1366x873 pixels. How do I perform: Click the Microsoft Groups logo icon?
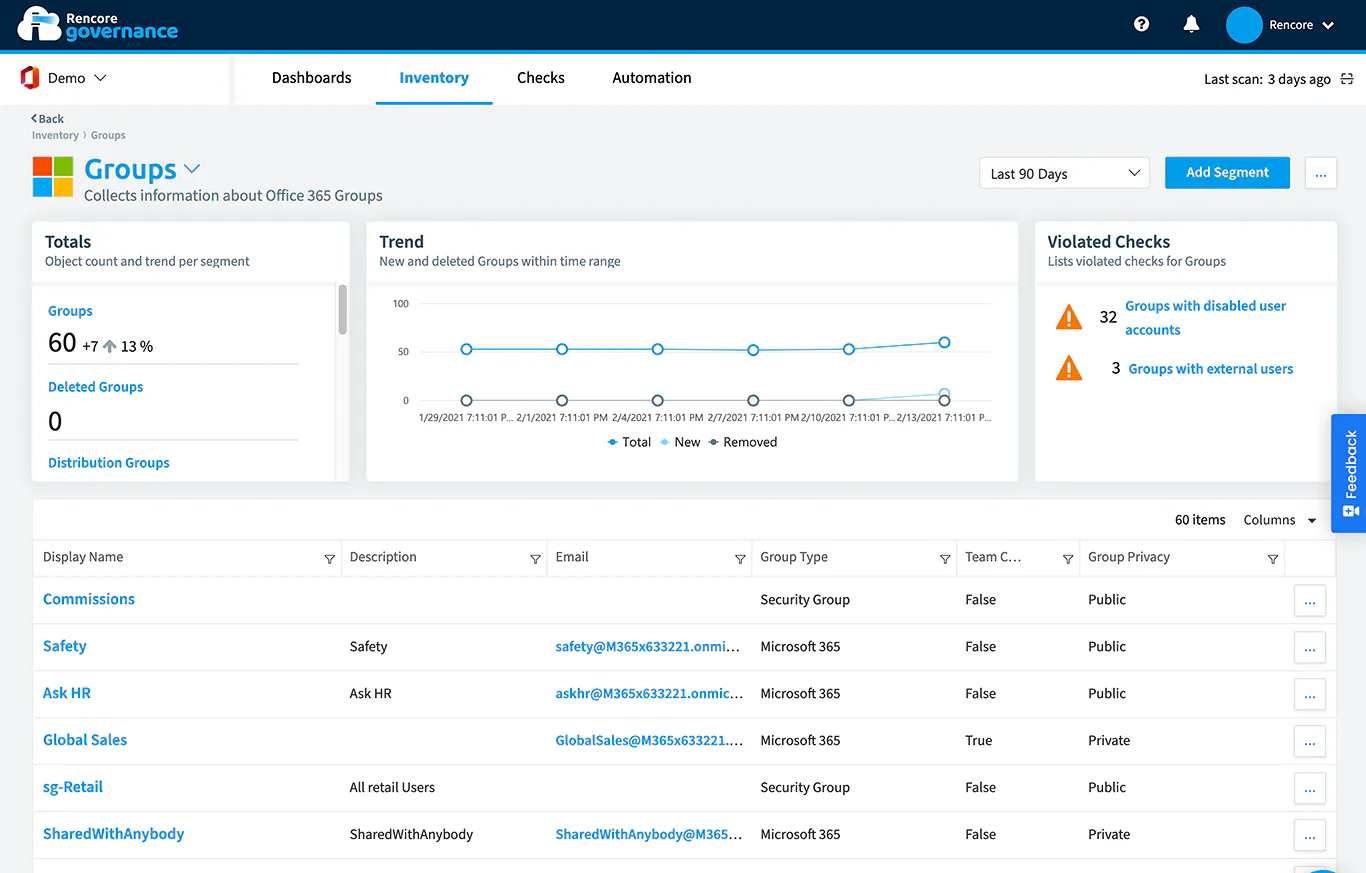coord(53,176)
